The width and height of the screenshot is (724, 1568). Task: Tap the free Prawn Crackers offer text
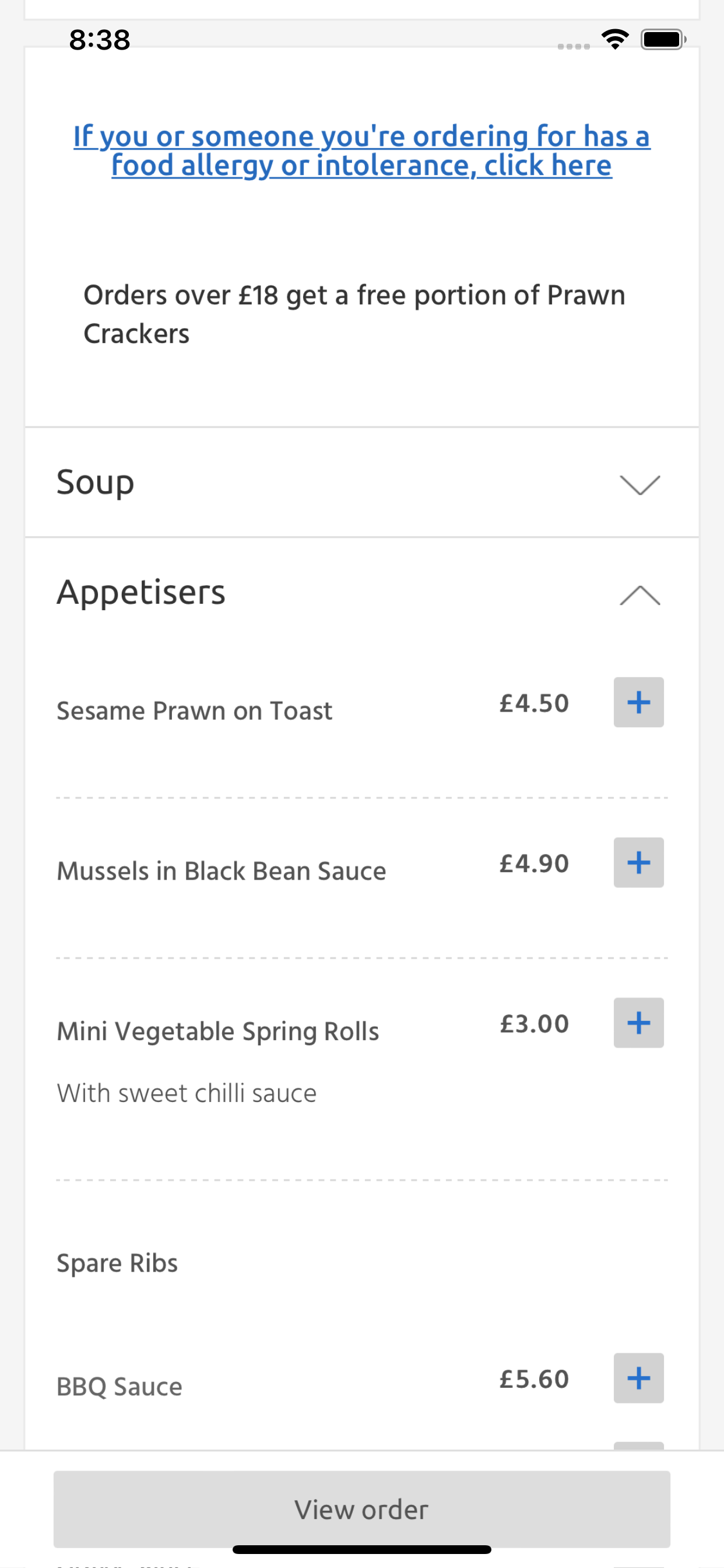tap(354, 314)
